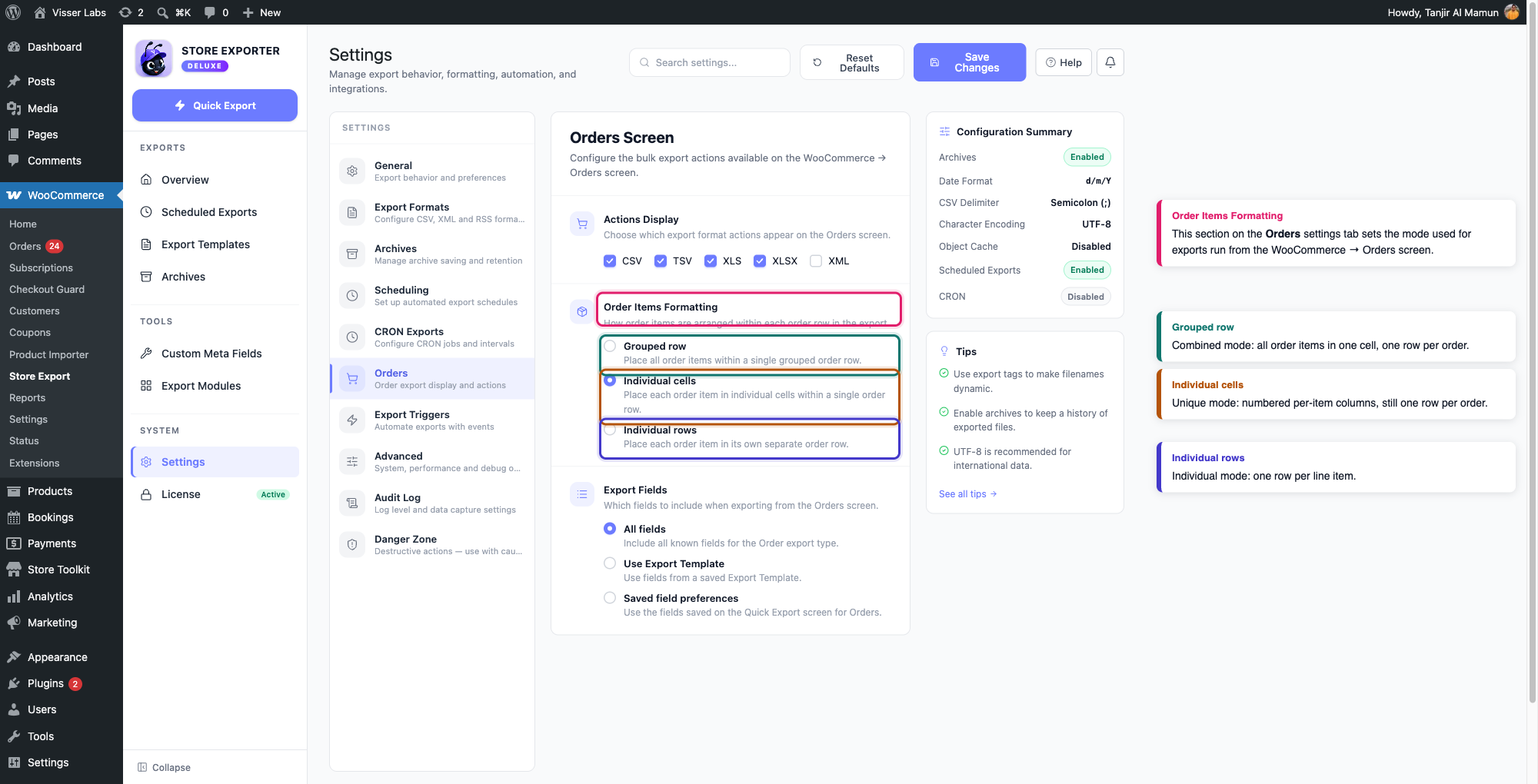Viewport: 1538px width, 784px height.
Task: Select the Individual rows radio option
Action: [x=610, y=430]
